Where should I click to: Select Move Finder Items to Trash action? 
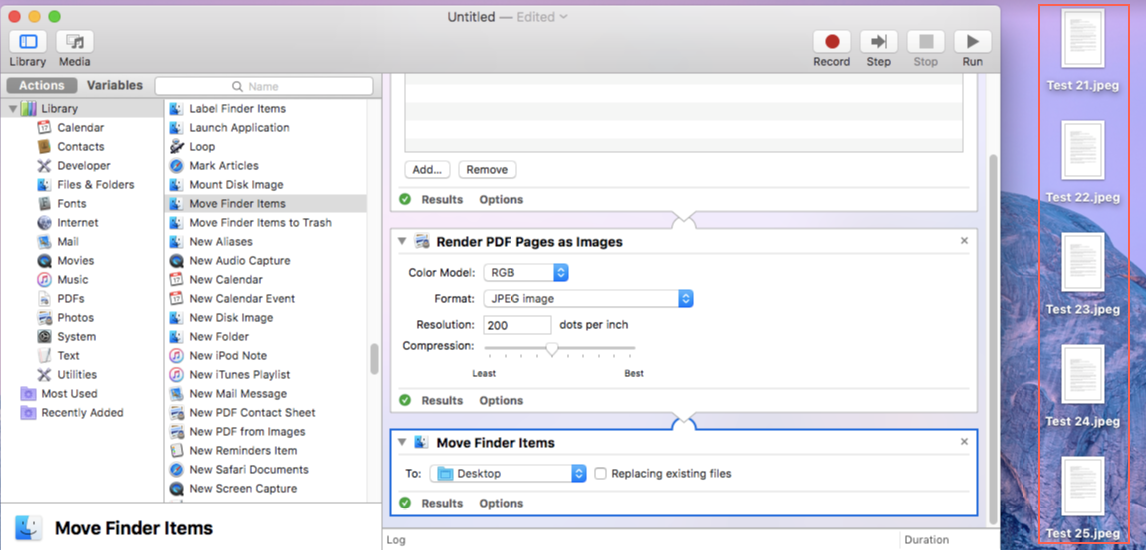pos(259,223)
